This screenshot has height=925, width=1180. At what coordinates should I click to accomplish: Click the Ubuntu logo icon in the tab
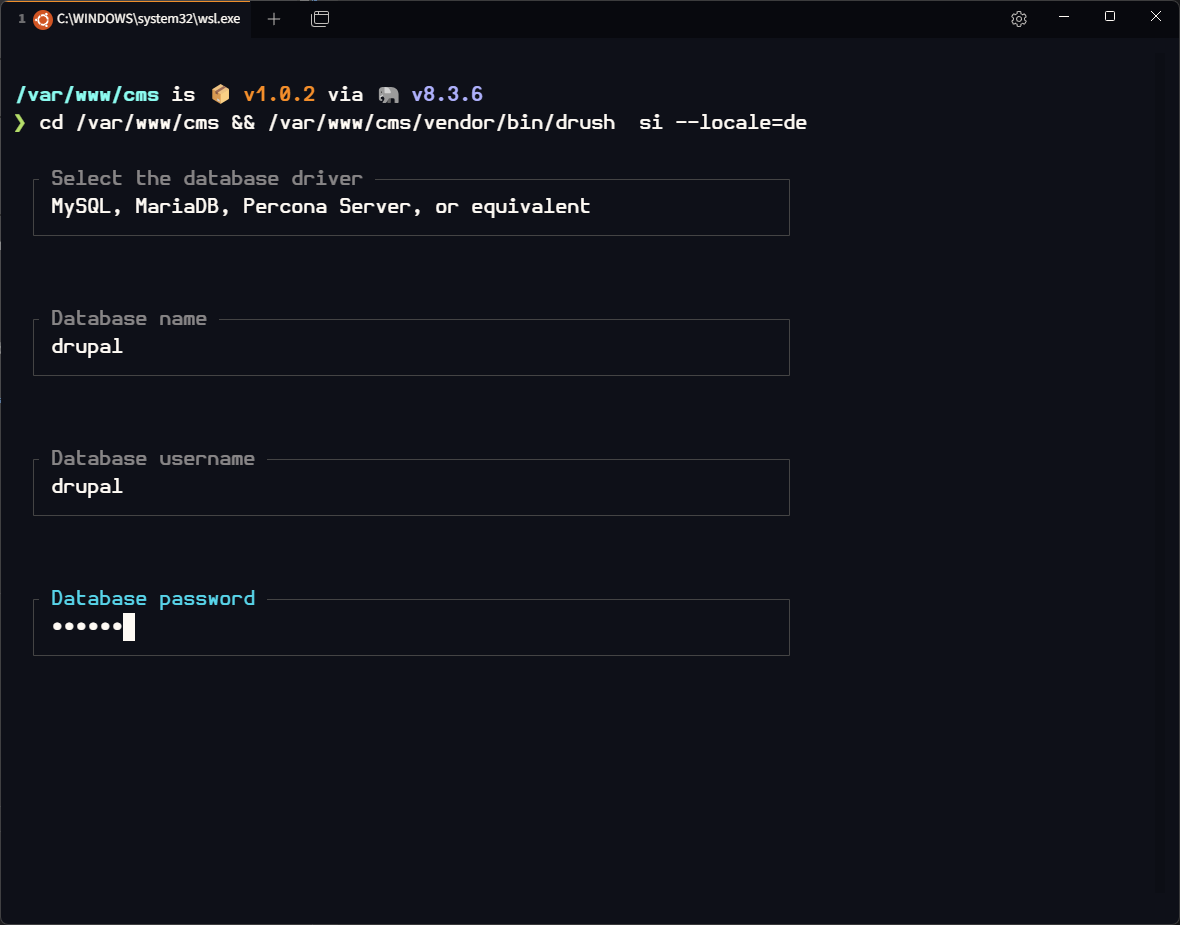[x=43, y=19]
